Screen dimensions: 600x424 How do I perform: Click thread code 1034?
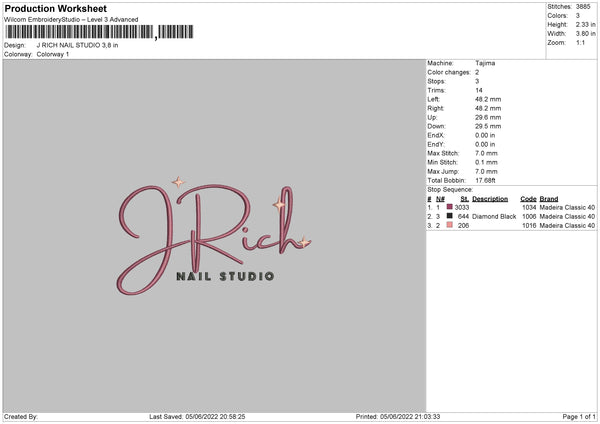pos(529,207)
